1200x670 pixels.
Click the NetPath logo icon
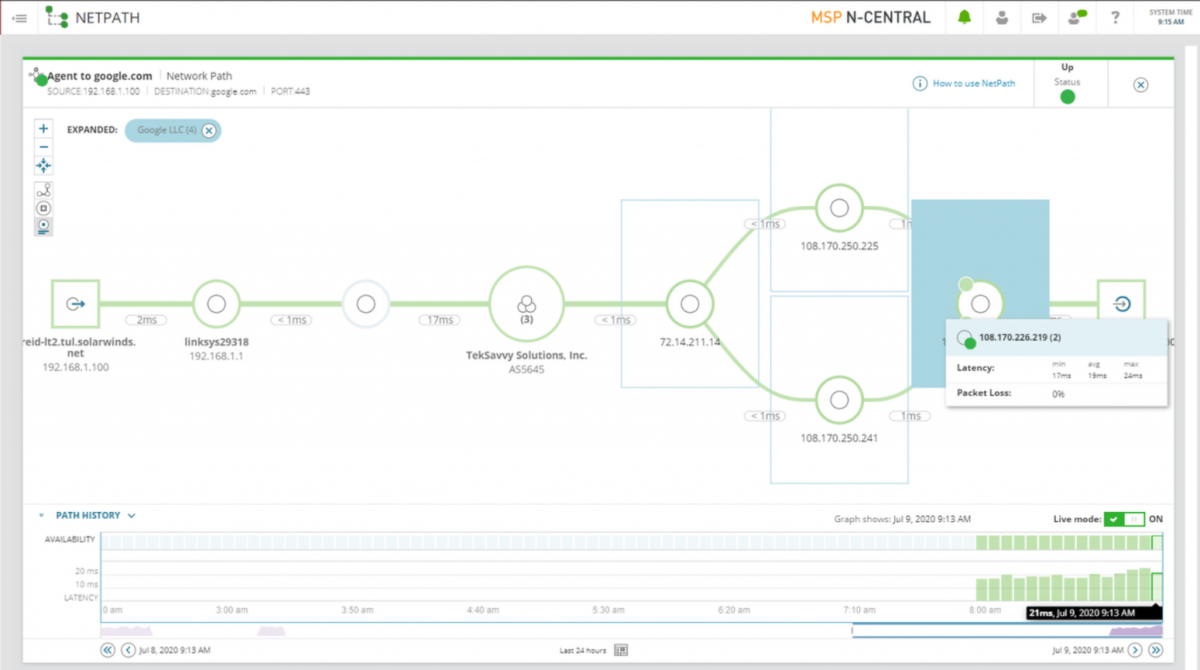click(57, 17)
